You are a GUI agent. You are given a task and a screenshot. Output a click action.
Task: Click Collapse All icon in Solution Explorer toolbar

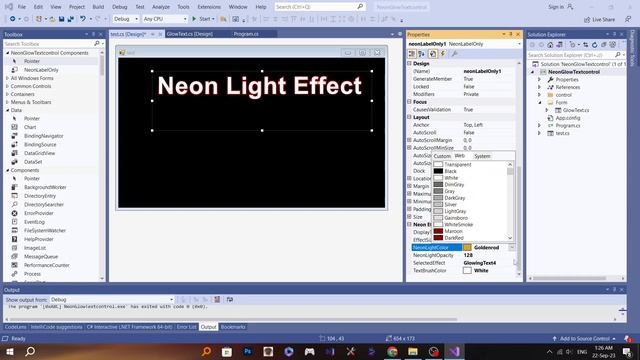pyautogui.click(x=604, y=45)
